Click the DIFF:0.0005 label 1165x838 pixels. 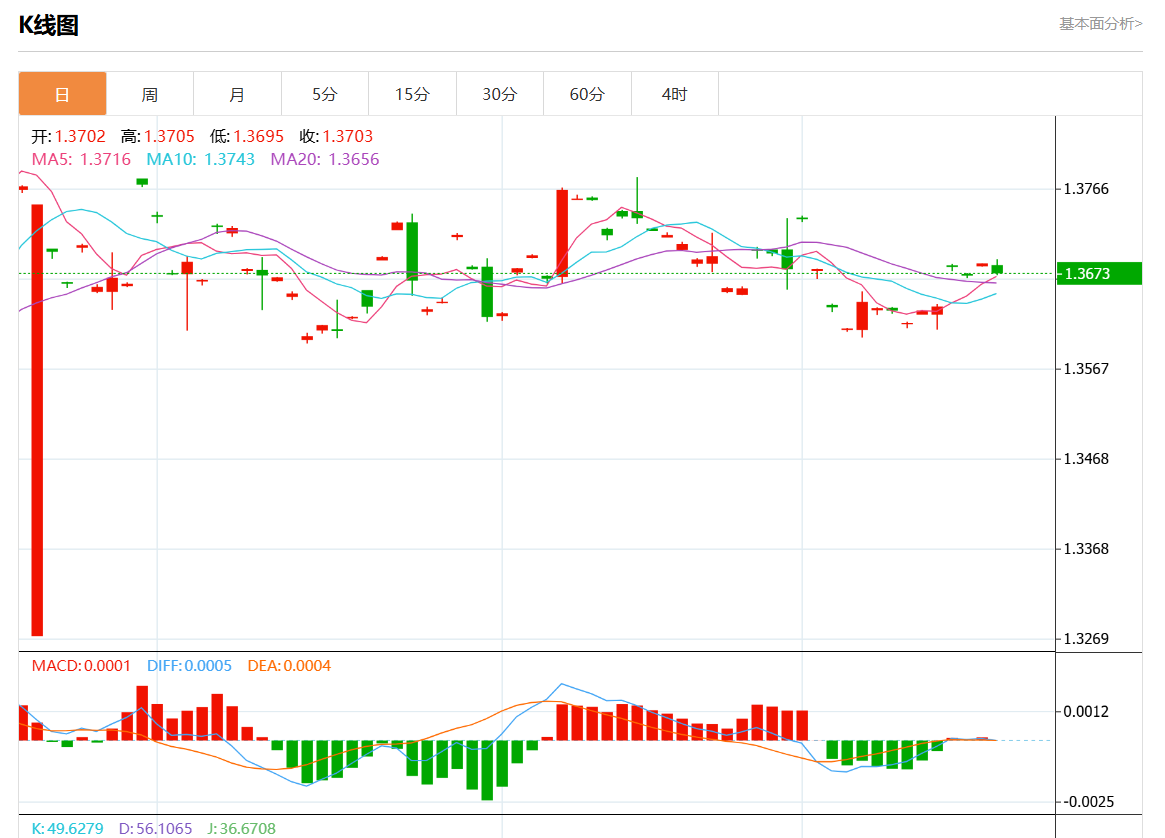189,666
